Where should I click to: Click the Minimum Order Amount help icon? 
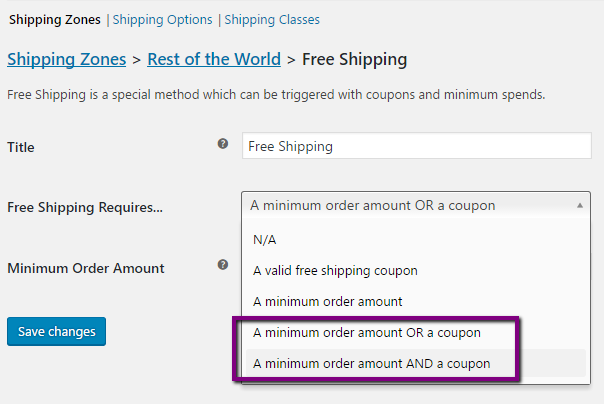[x=223, y=266]
